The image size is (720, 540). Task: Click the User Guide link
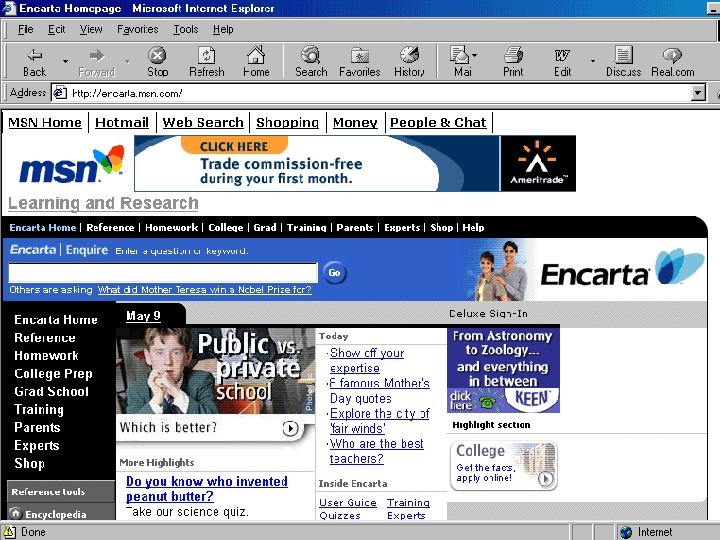(x=348, y=503)
